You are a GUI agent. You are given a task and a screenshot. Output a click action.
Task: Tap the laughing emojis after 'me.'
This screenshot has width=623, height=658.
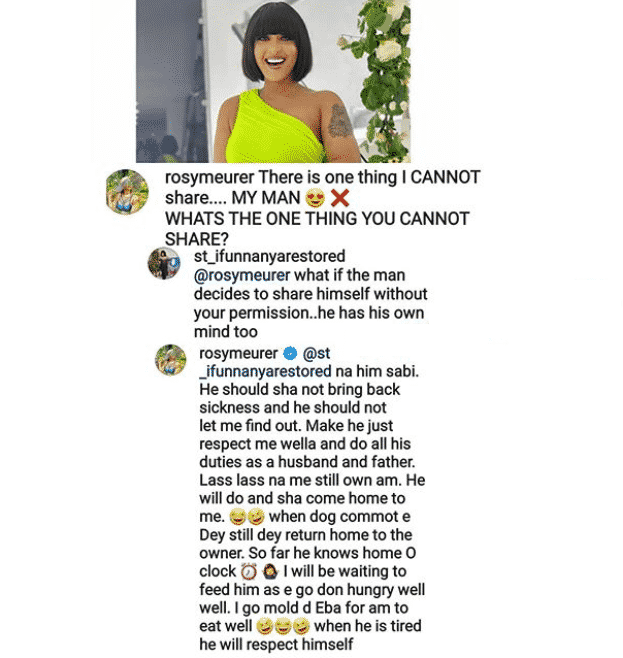click(247, 517)
